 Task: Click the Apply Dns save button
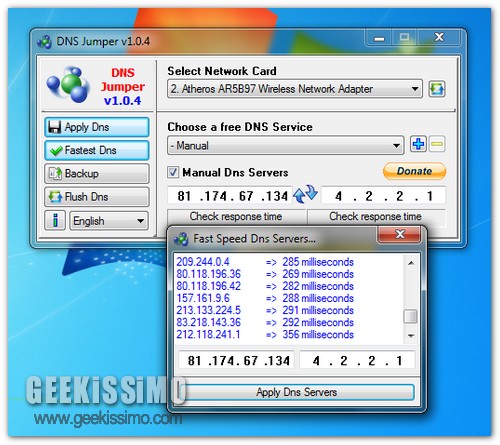(x=97, y=127)
